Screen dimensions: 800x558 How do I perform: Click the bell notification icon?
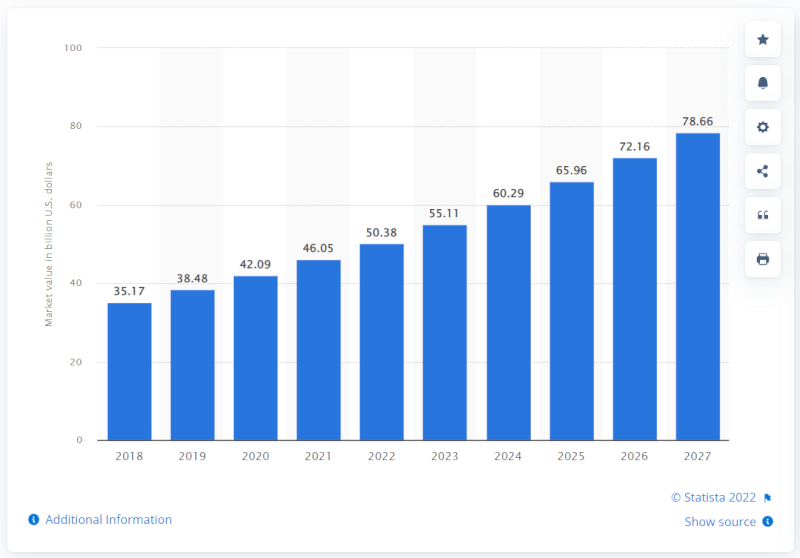tap(762, 83)
